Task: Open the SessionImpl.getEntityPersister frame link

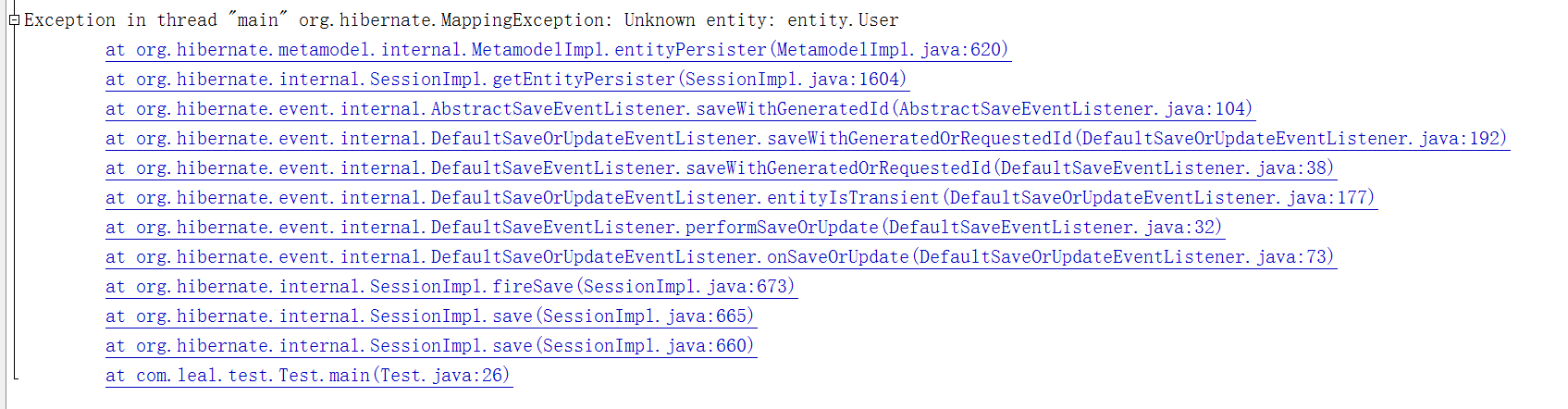Action: [x=506, y=80]
